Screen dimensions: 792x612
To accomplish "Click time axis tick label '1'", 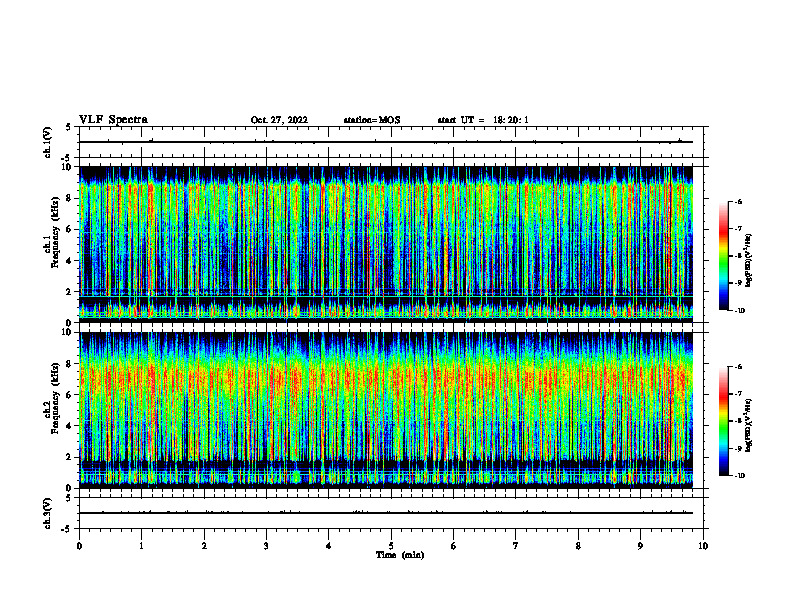I will tap(142, 546).
